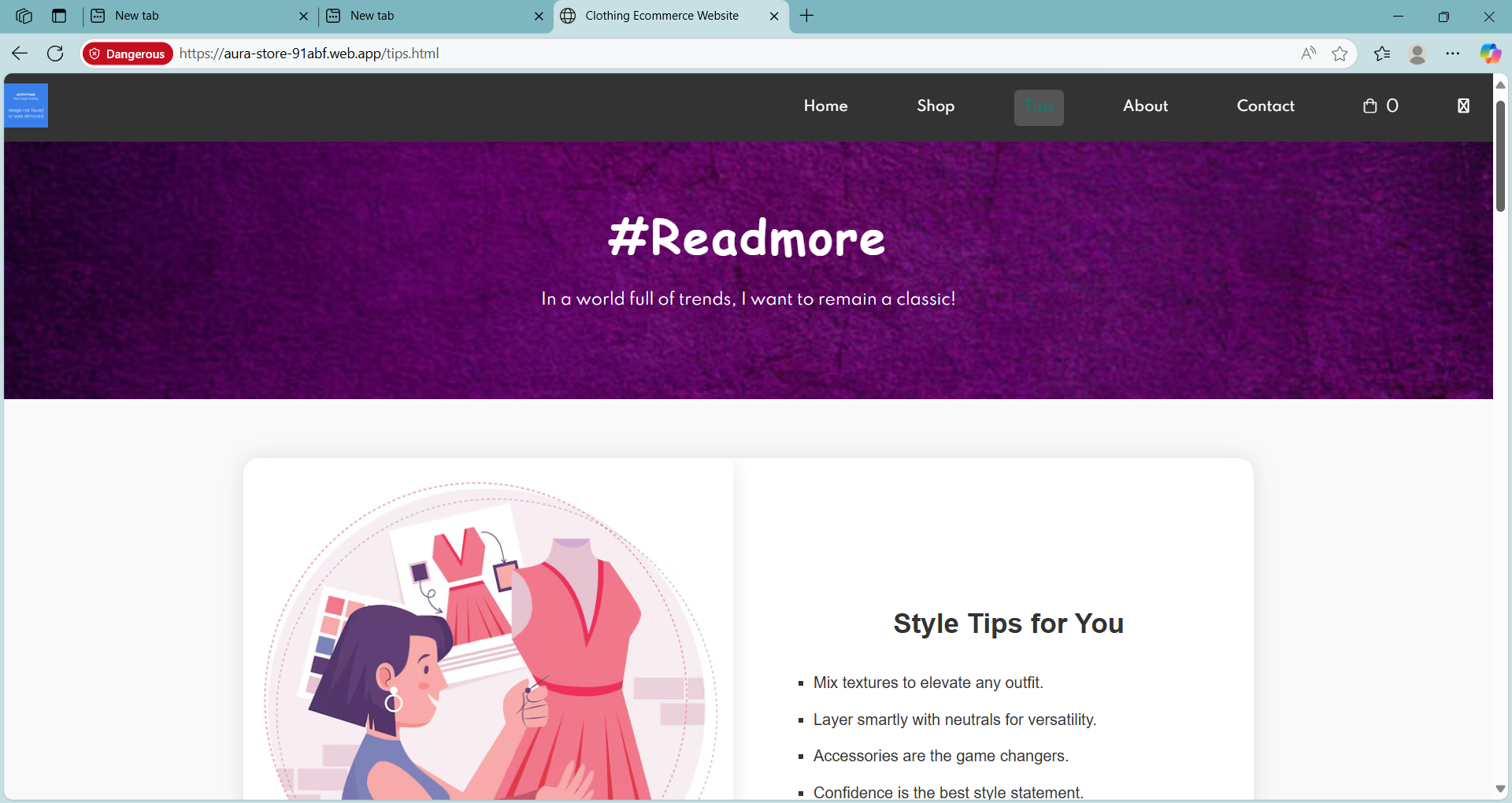The width and height of the screenshot is (1512, 803).
Task: Open the Settings and more ellipsis menu
Action: (1453, 54)
